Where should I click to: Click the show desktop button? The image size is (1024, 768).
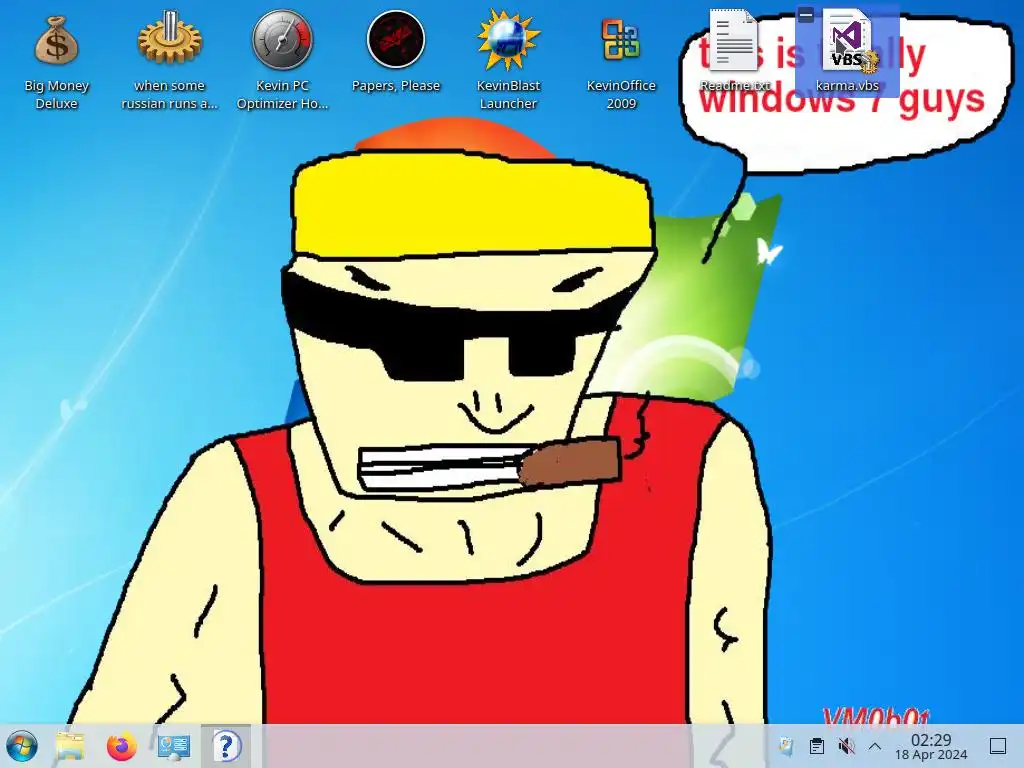coord(998,746)
